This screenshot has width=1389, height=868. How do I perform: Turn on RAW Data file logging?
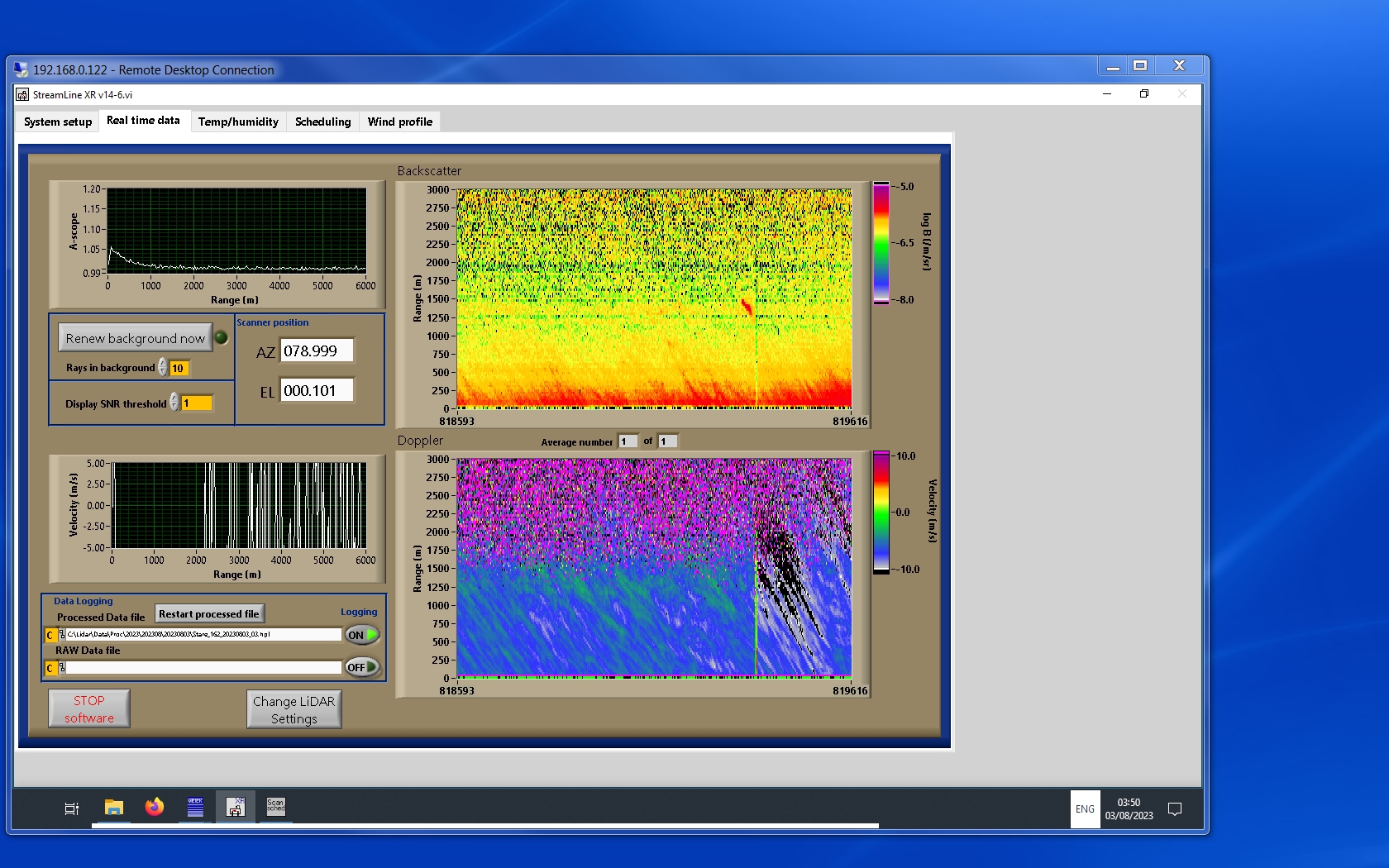(x=362, y=667)
